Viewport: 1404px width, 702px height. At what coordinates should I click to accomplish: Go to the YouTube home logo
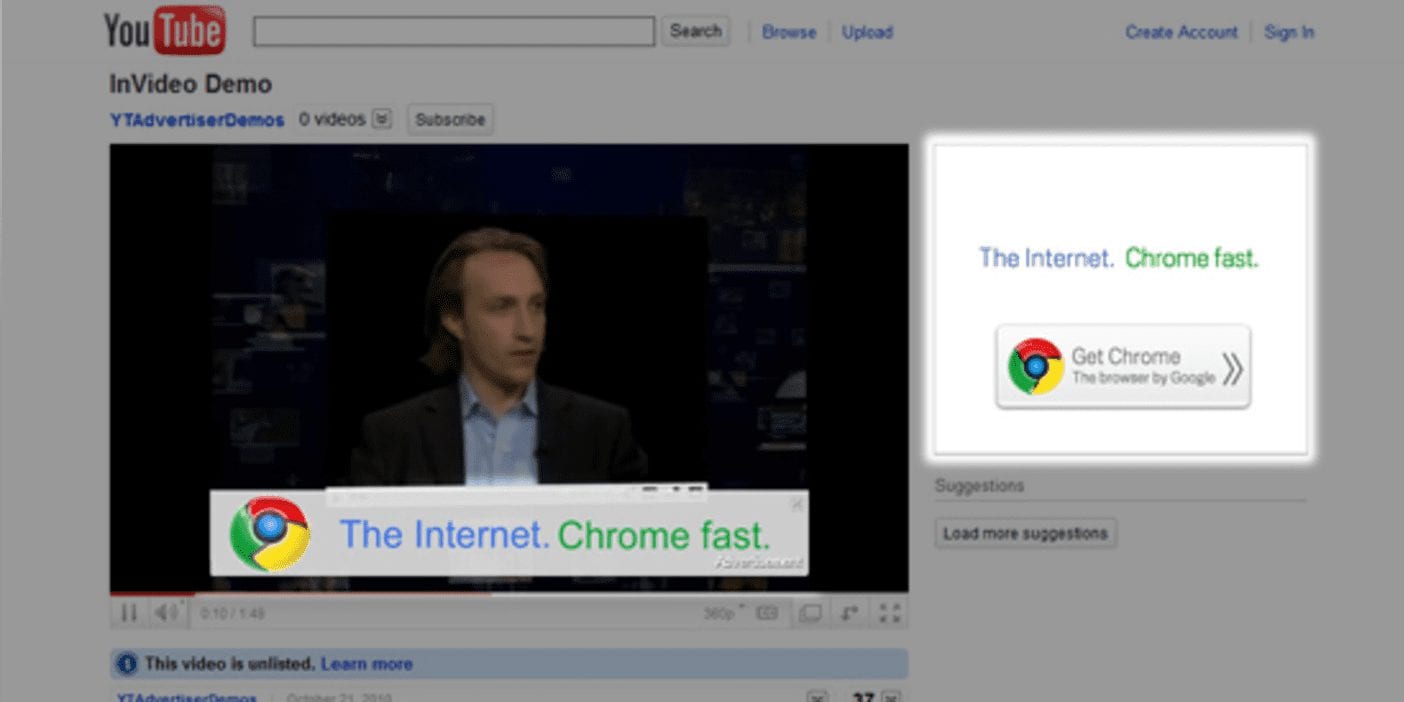[165, 31]
